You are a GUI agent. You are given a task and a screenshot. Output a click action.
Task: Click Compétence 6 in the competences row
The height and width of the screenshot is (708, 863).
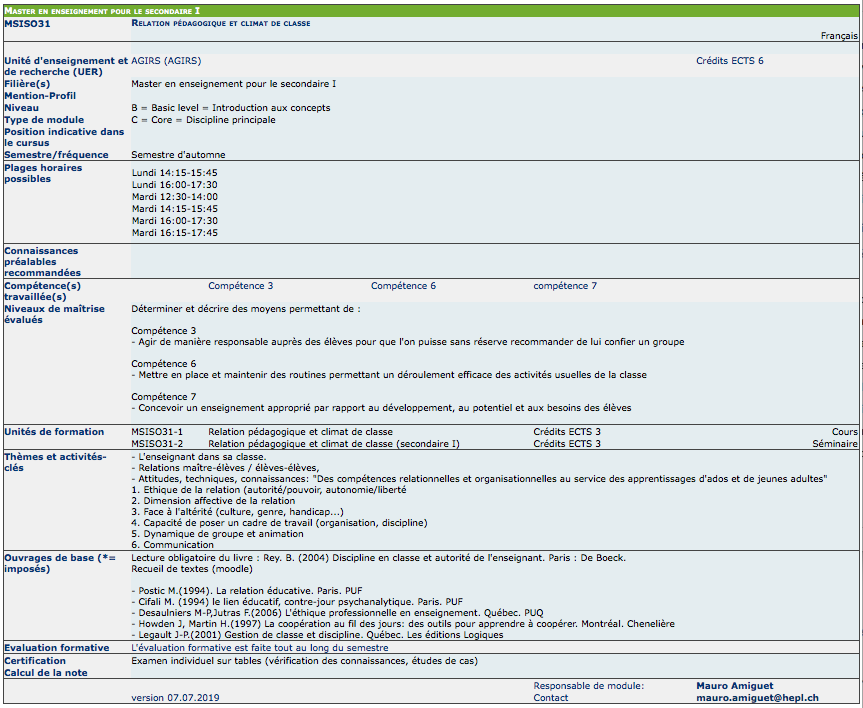coord(403,286)
